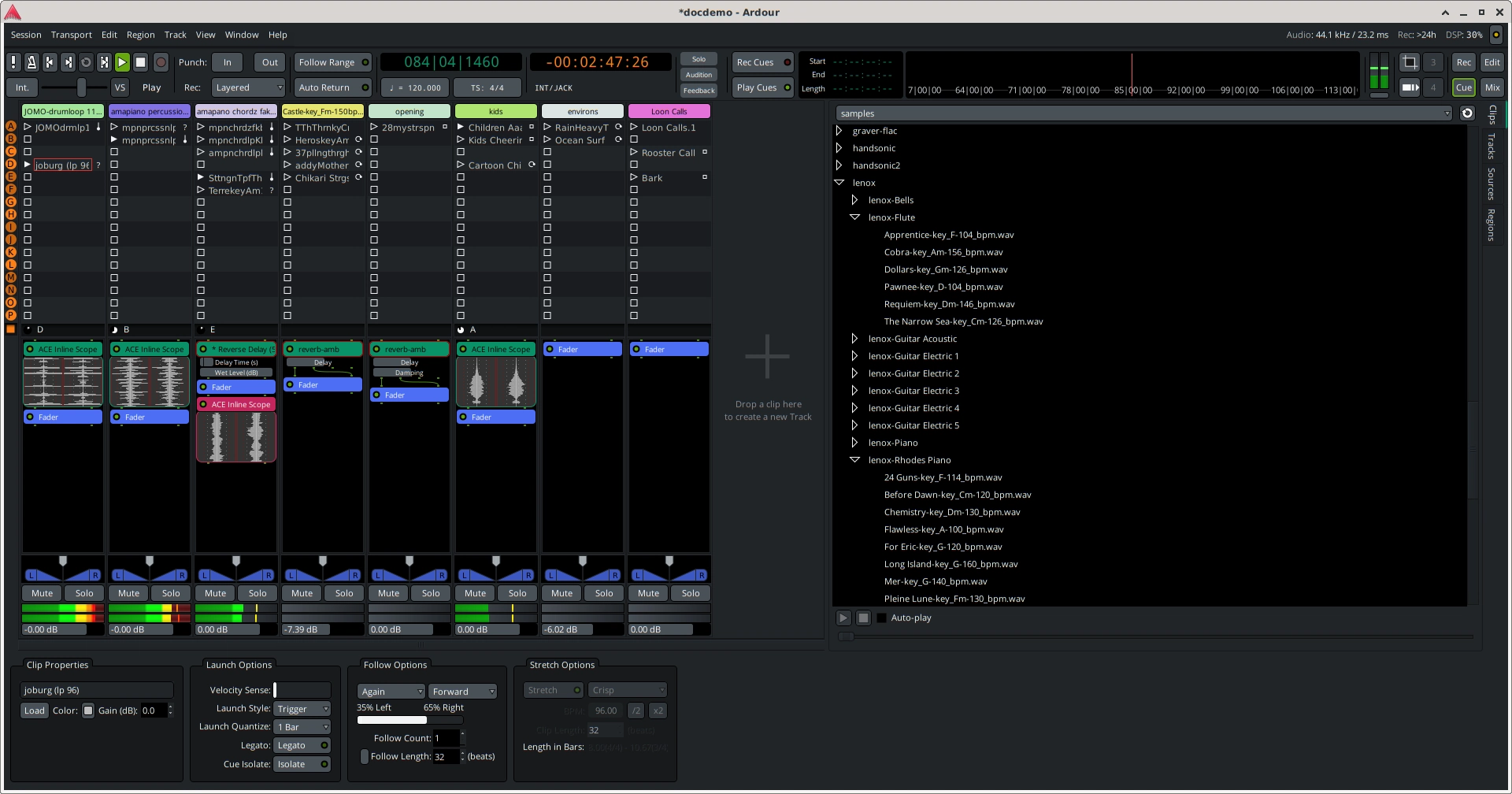This screenshot has height=794, width=1512.
Task: Start Auto-play preview with the play icon
Action: click(843, 618)
